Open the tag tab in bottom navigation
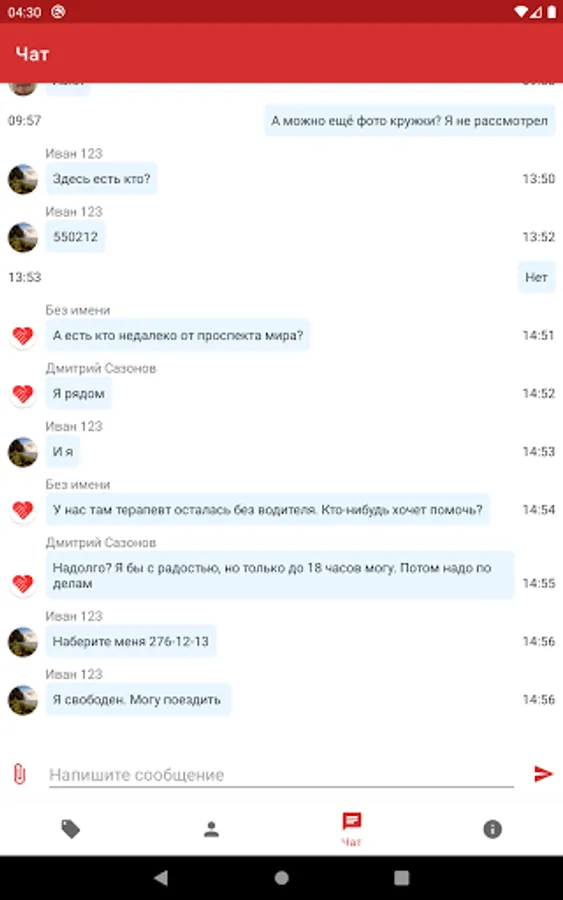 tap(71, 829)
